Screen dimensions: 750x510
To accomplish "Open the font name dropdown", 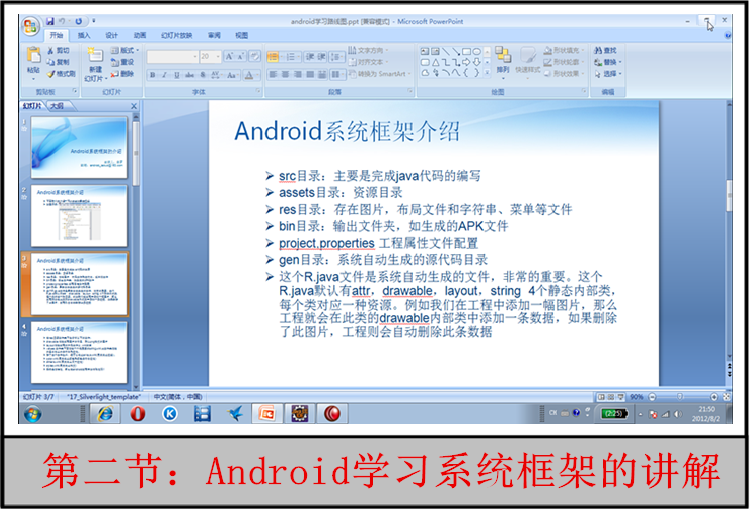I will [x=195, y=57].
